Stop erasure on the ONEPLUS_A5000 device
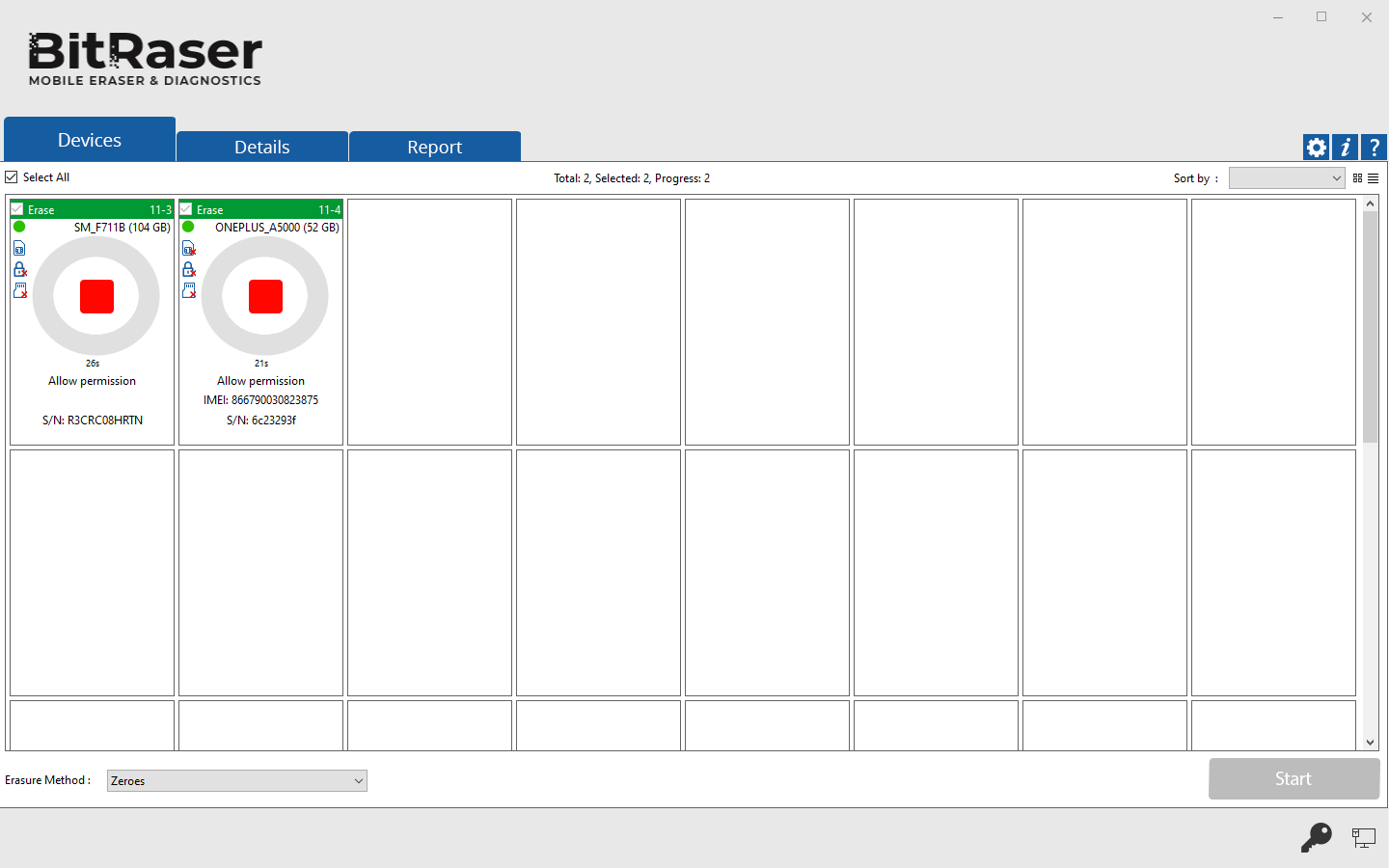Screen dimensions: 1389x868 (265, 296)
